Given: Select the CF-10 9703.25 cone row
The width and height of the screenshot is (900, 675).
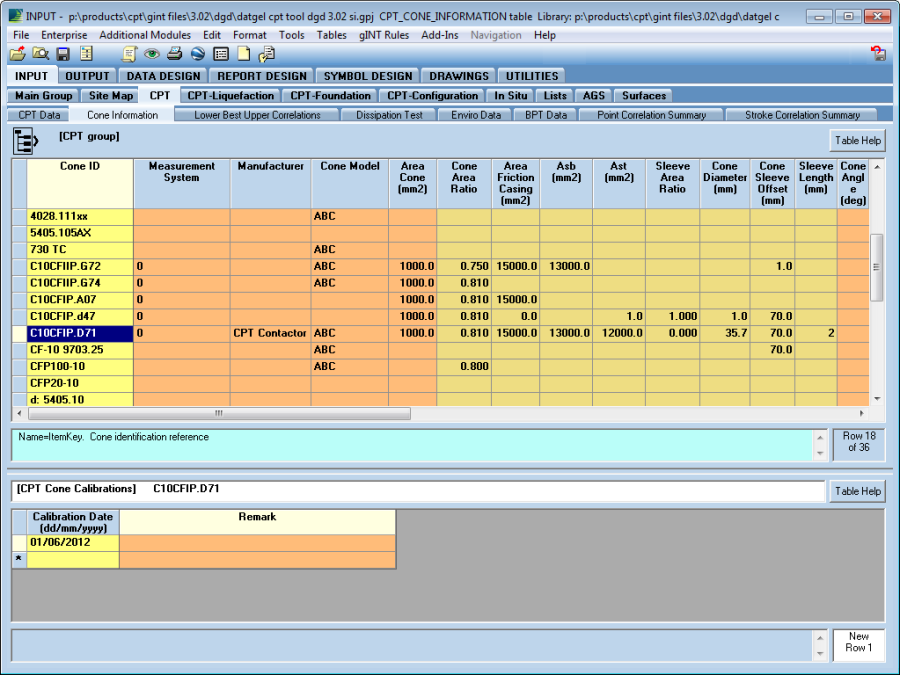Looking at the screenshot, I should [79, 350].
